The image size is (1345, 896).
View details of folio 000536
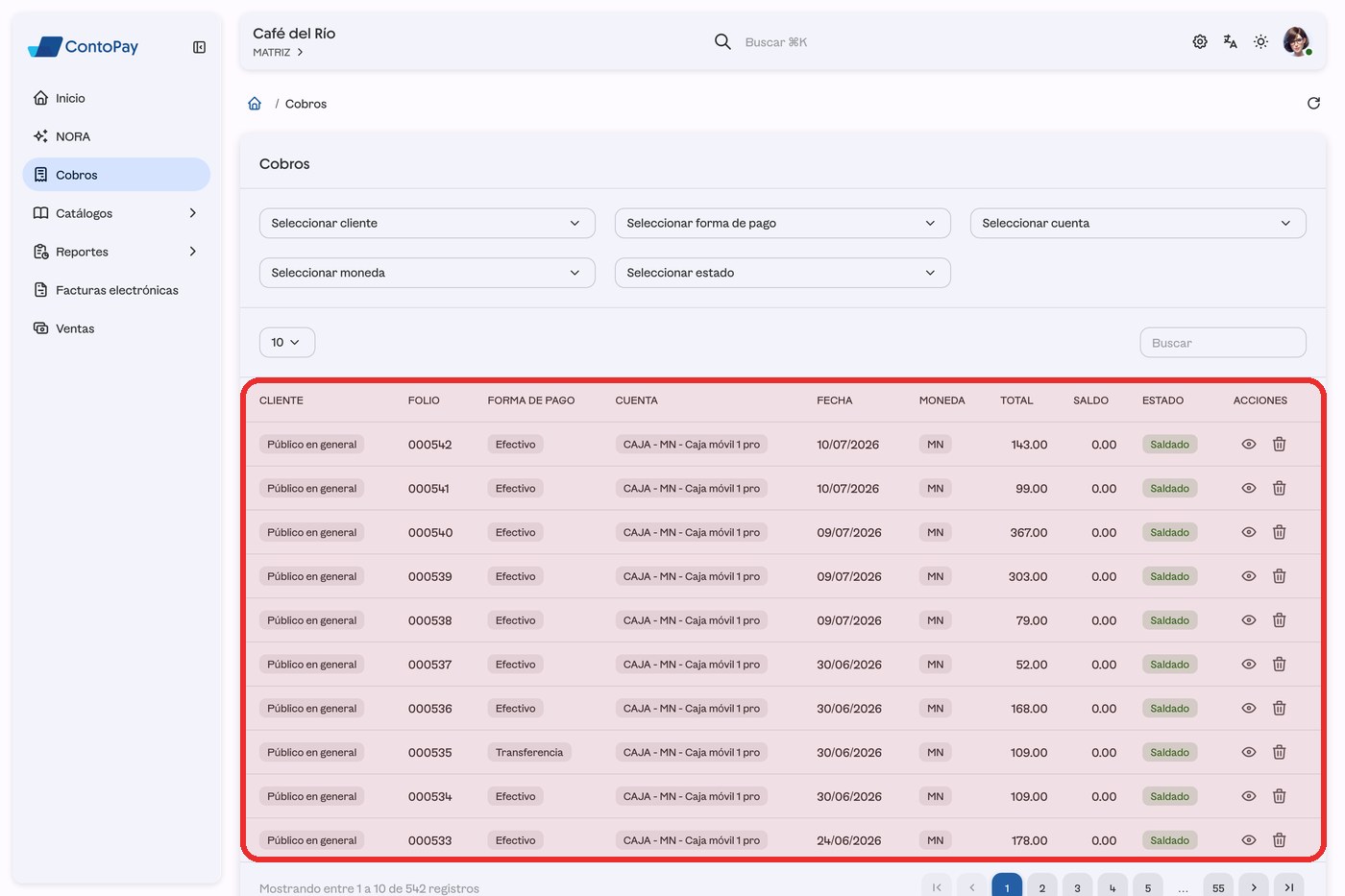point(1249,709)
